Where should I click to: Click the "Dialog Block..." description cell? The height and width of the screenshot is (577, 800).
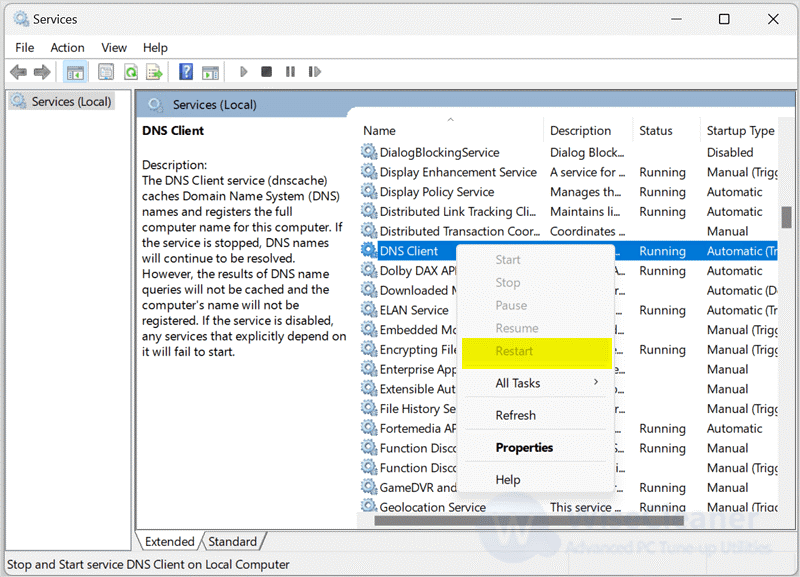click(587, 152)
